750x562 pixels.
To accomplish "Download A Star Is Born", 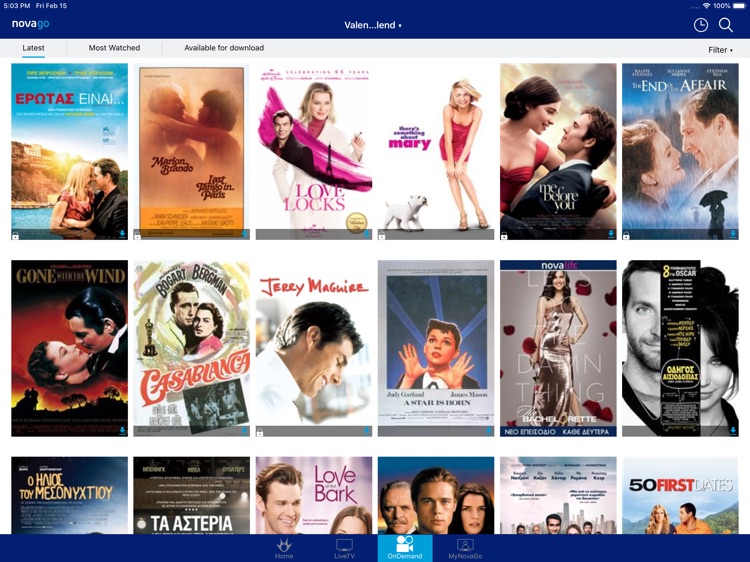I will click(x=489, y=431).
